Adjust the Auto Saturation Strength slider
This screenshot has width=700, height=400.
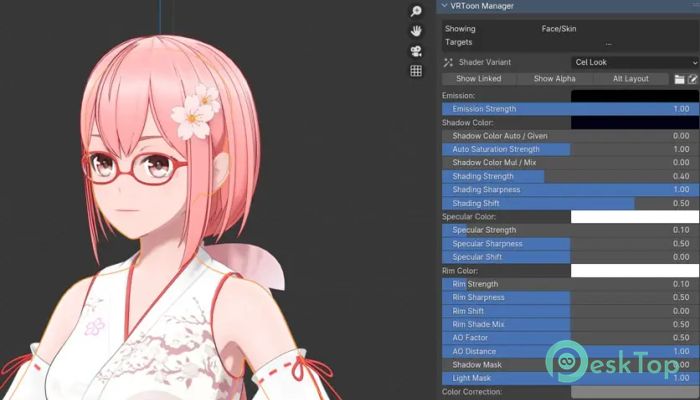tap(571, 149)
